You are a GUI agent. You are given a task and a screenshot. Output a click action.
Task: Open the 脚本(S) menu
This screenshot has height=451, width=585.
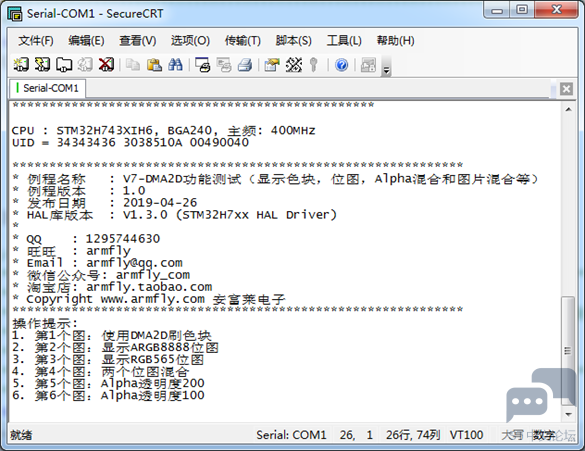[x=294, y=40]
